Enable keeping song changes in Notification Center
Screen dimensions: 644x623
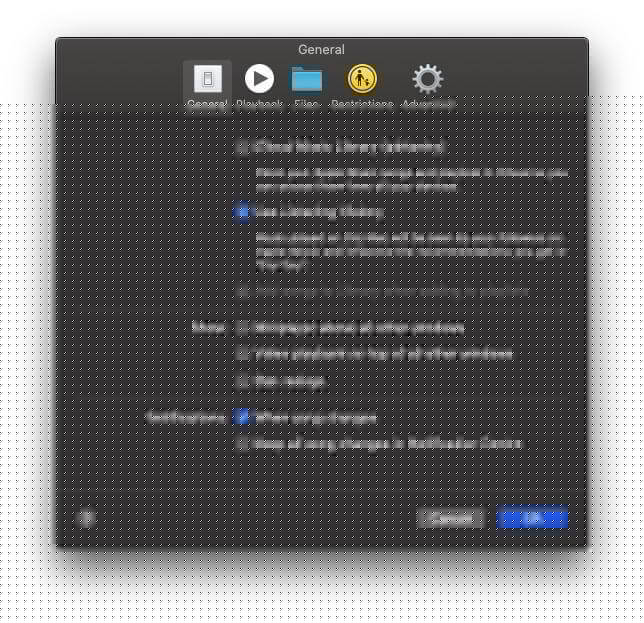point(243,444)
